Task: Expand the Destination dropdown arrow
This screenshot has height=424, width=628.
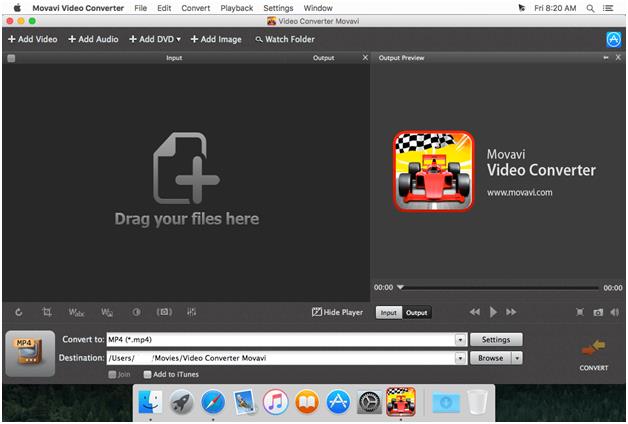Action: click(x=461, y=358)
